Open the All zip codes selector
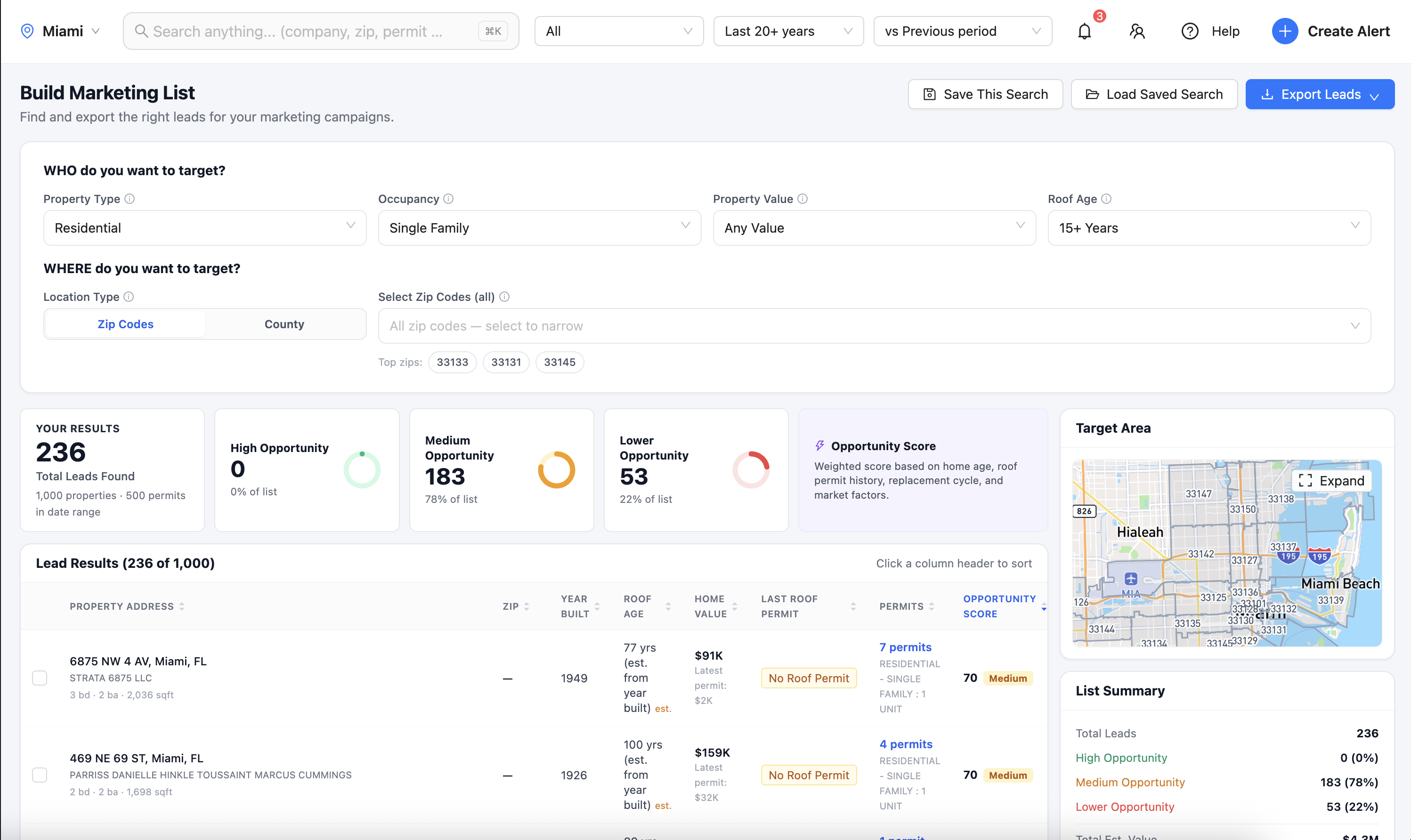Image resolution: width=1411 pixels, height=840 pixels. pos(874,326)
